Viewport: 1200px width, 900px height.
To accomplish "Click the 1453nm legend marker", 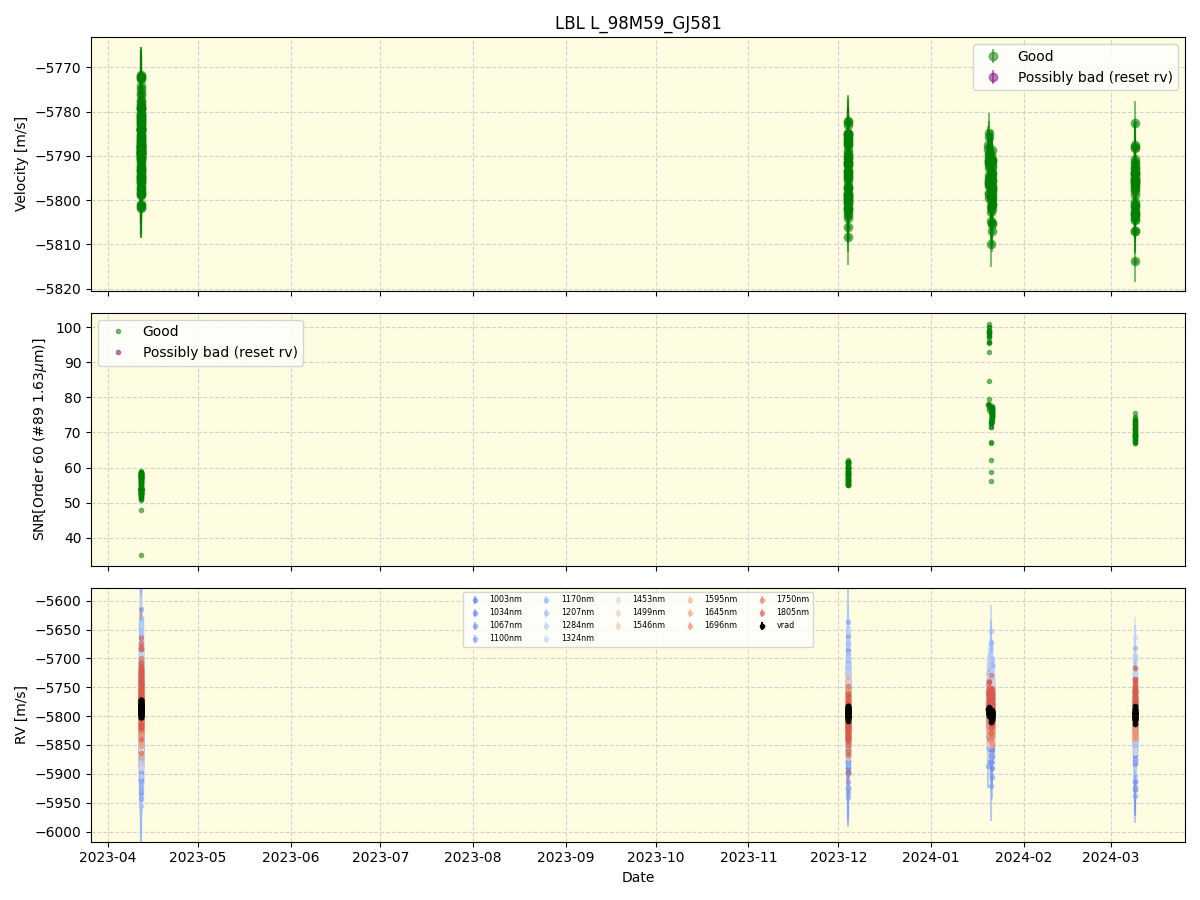I will (x=618, y=600).
